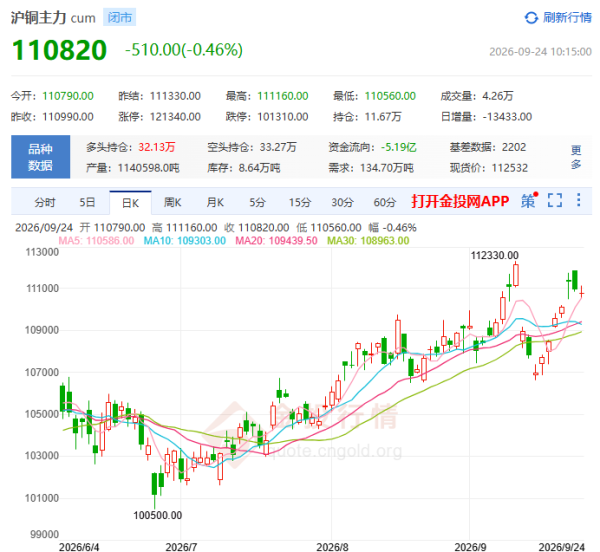This screenshot has width=600, height=552.
Task: Click the 闭市 market status badge
Action: [119, 18]
